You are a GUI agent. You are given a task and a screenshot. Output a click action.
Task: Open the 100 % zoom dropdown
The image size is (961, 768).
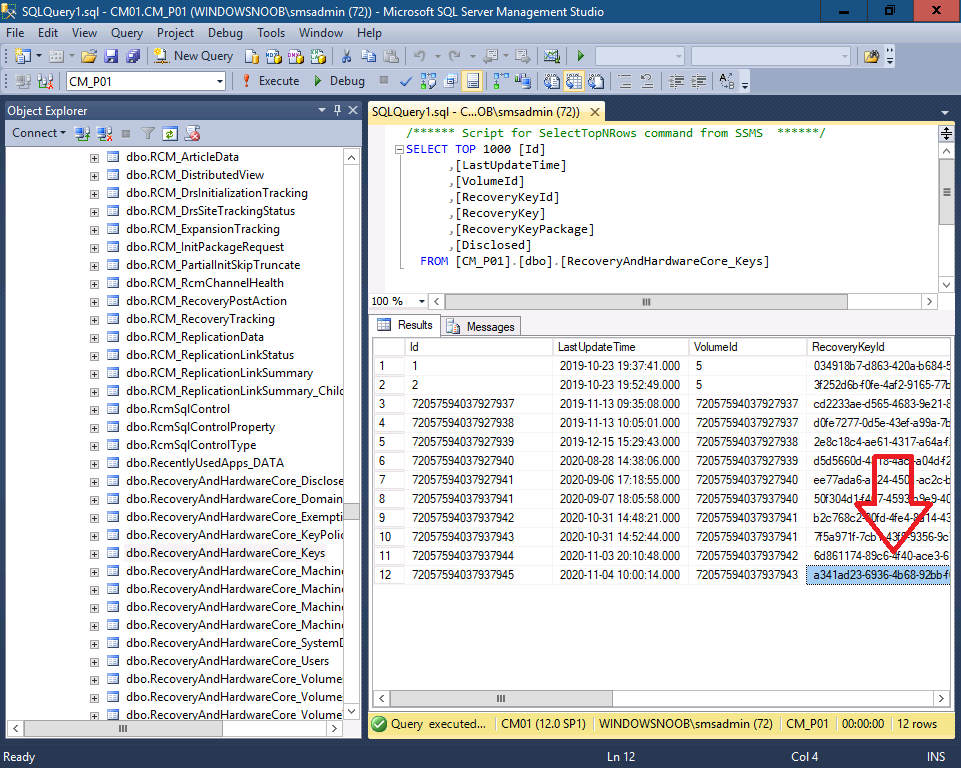[x=422, y=302]
